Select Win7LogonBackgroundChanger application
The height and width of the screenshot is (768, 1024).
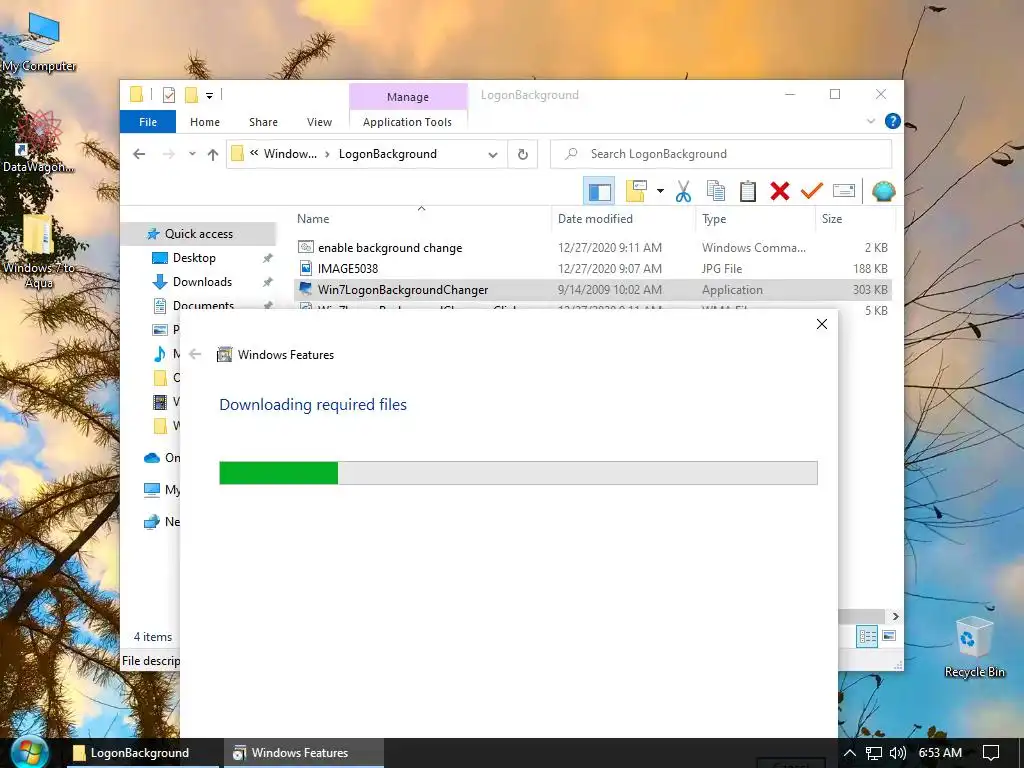point(592,289)
